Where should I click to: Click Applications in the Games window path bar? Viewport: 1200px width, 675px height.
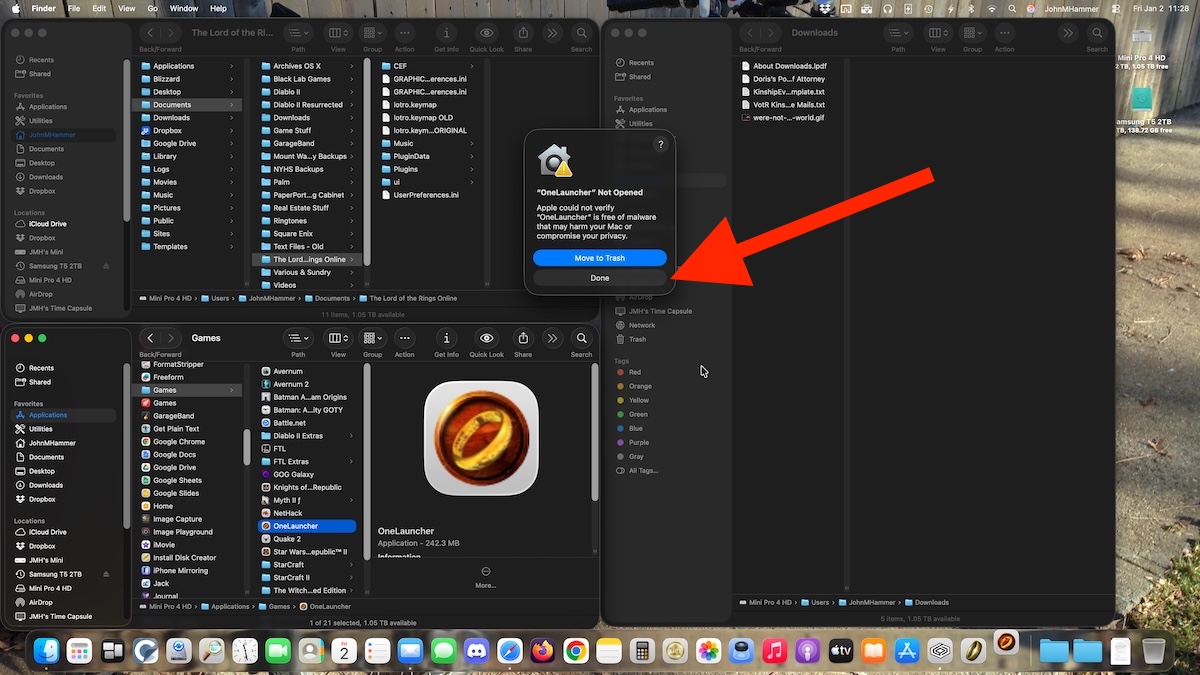tap(225, 606)
